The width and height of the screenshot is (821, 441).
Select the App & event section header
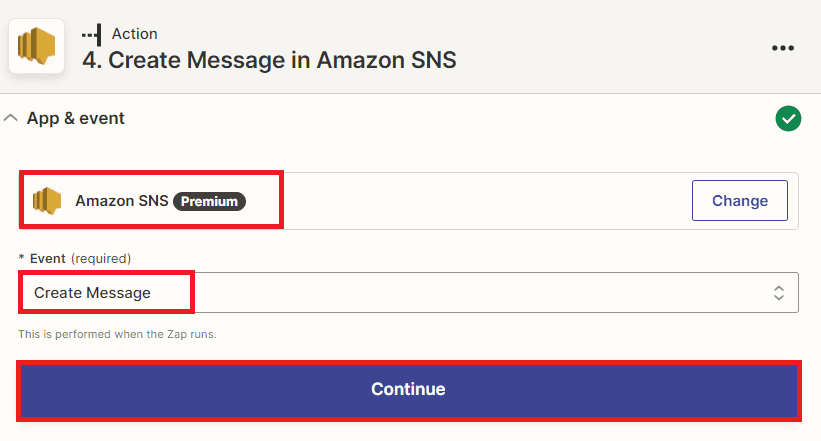pyautogui.click(x=76, y=118)
